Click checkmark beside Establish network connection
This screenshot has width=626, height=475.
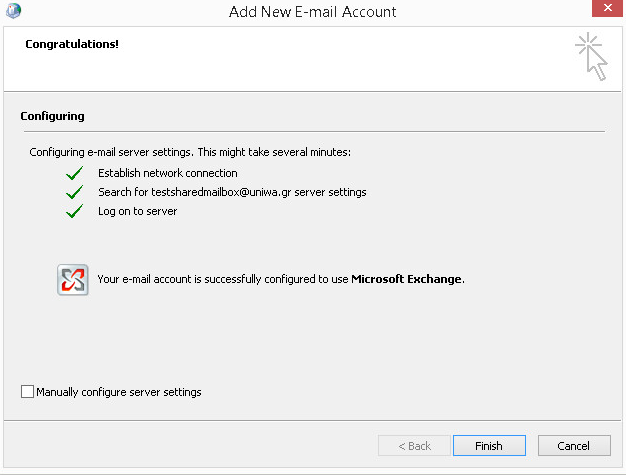pyautogui.click(x=74, y=173)
